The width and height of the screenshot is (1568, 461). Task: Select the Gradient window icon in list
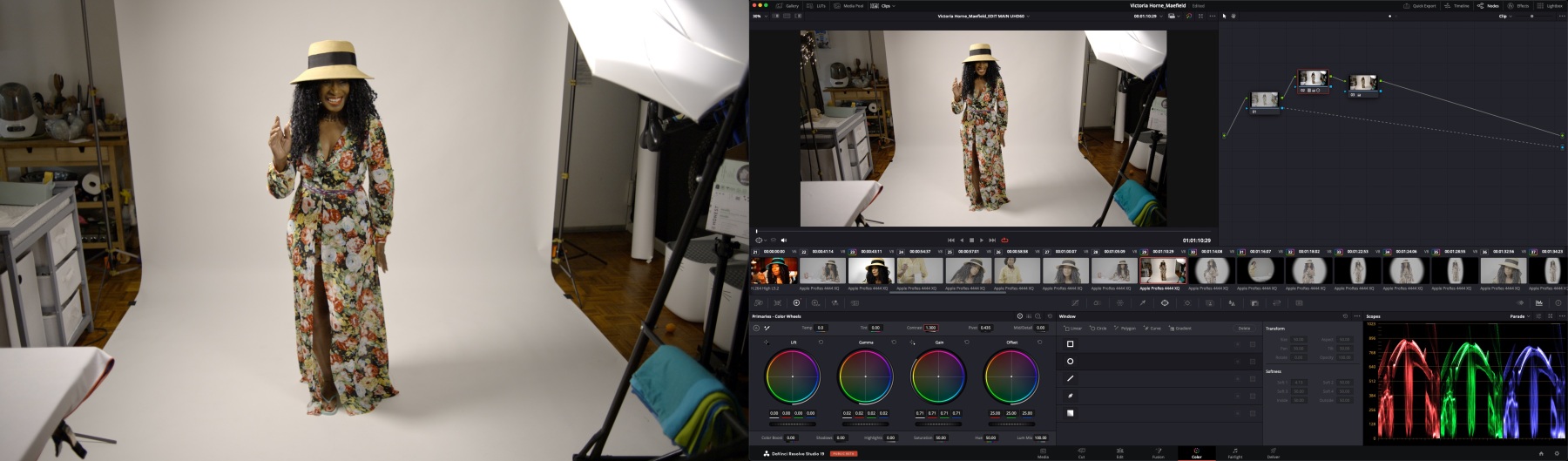pos(1070,413)
